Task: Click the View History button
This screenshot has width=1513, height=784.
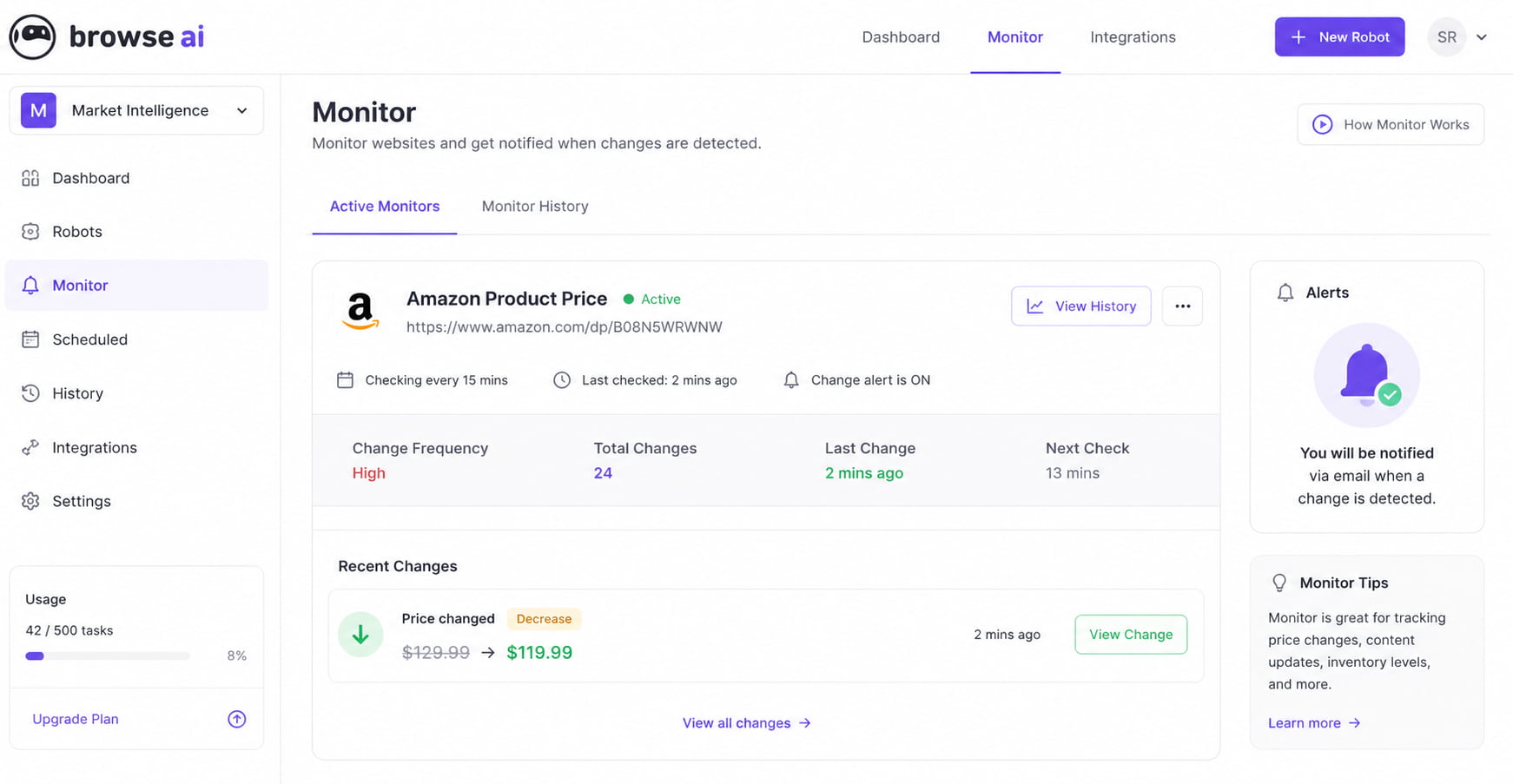Action: click(x=1081, y=306)
